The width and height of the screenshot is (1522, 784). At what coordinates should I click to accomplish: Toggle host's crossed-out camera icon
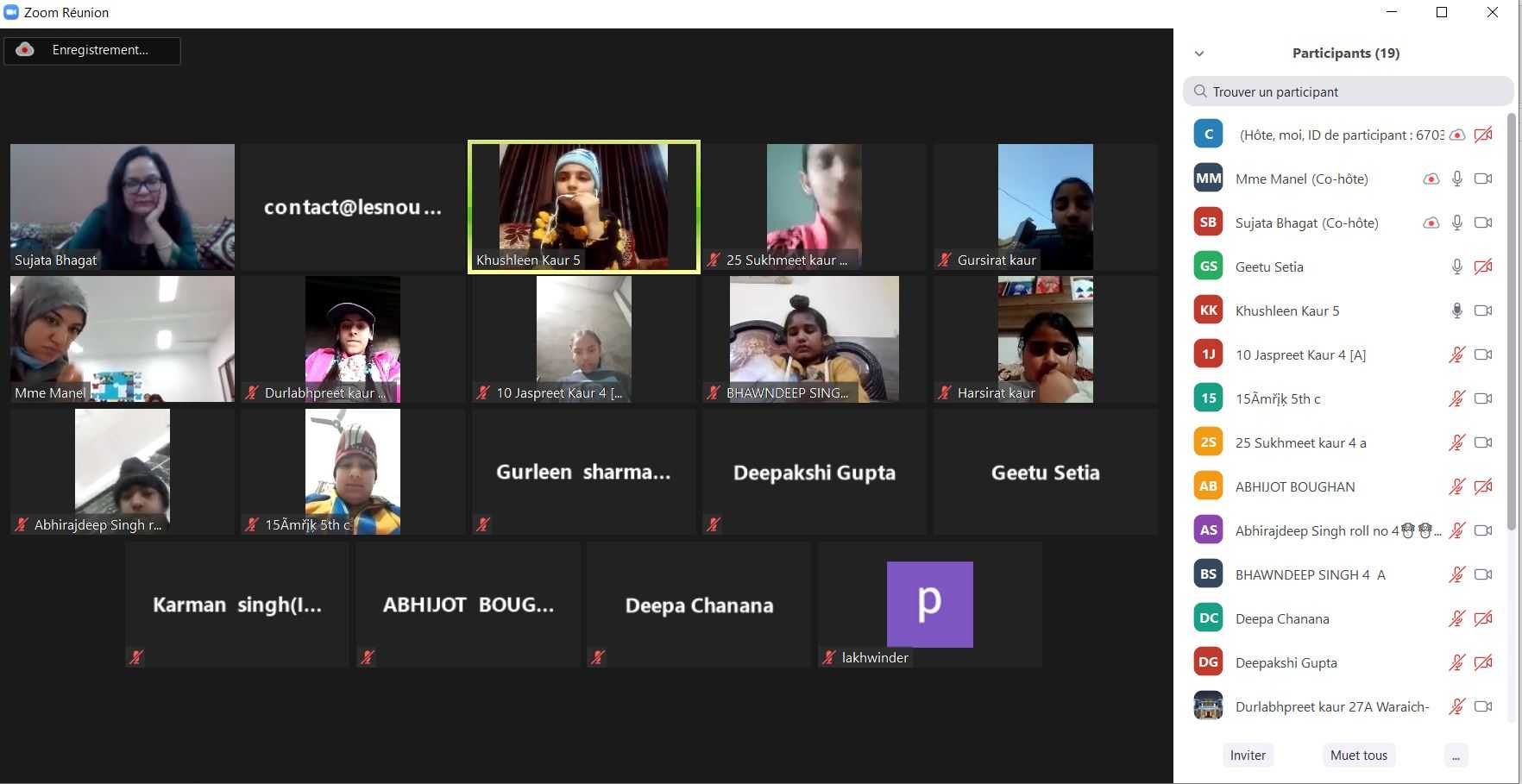pyautogui.click(x=1482, y=135)
